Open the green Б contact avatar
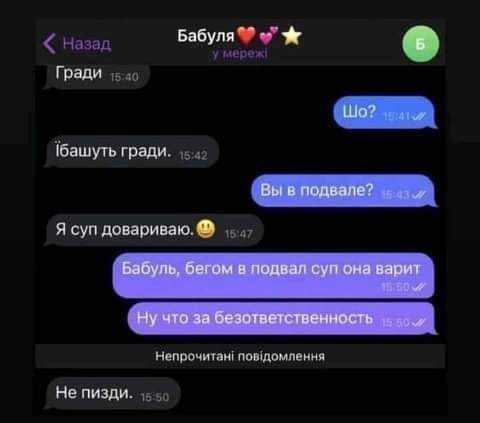 [x=421, y=44]
